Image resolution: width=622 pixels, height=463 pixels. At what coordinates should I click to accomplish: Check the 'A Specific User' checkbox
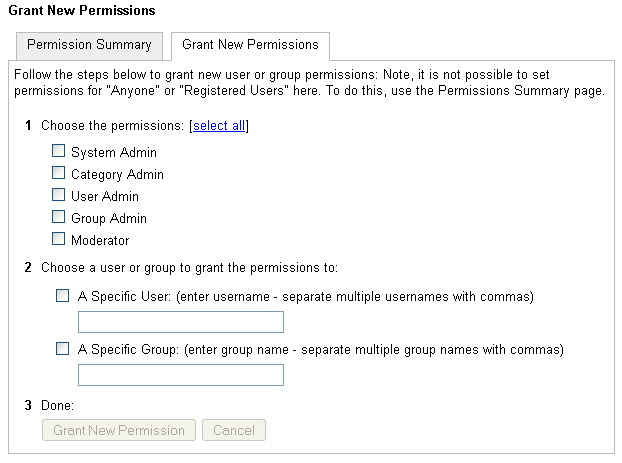(x=63, y=296)
